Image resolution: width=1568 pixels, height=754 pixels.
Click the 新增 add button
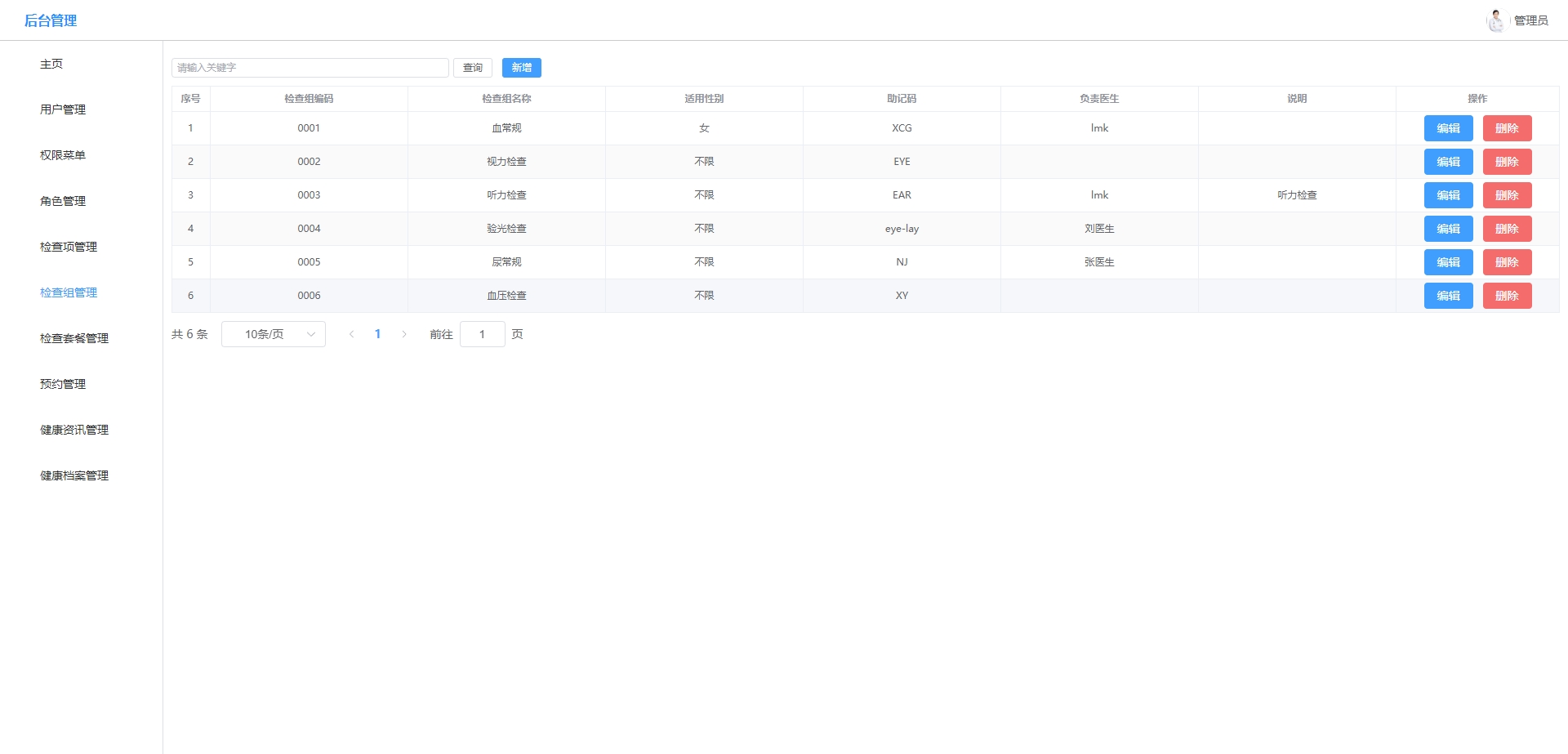tap(522, 68)
